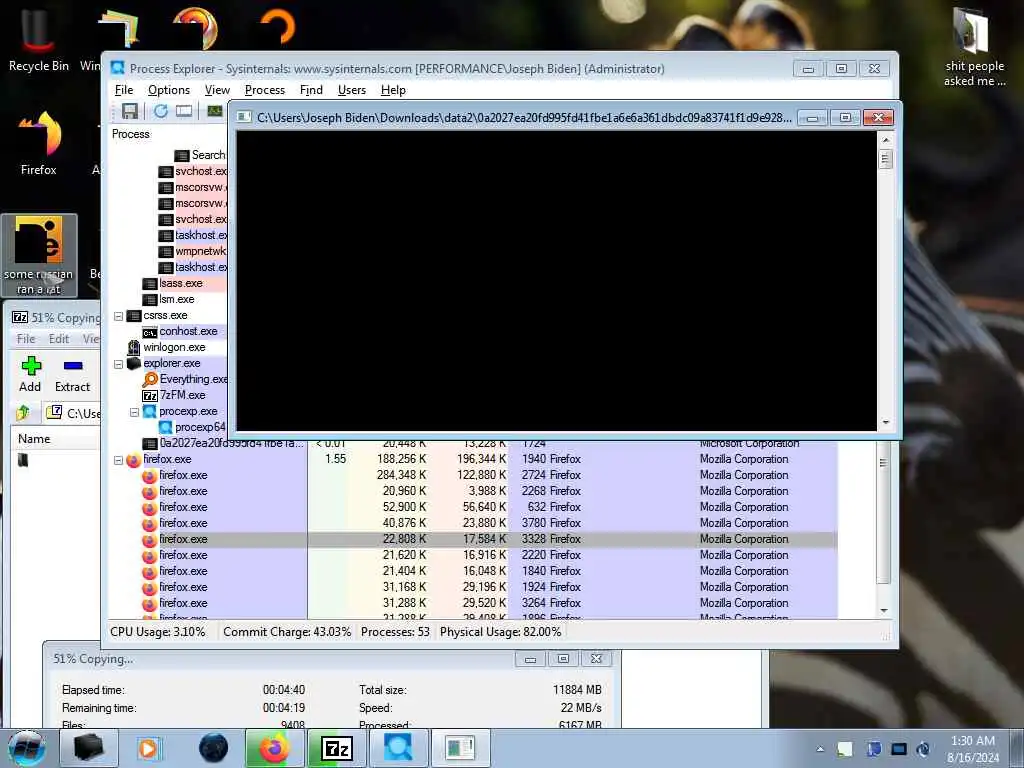The width and height of the screenshot is (1024, 768).
Task: Open the Find menu
Action: [311, 90]
